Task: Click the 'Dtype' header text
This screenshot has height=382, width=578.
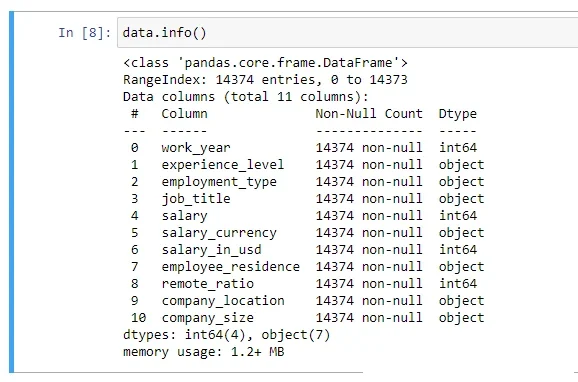Action: [x=457, y=114]
